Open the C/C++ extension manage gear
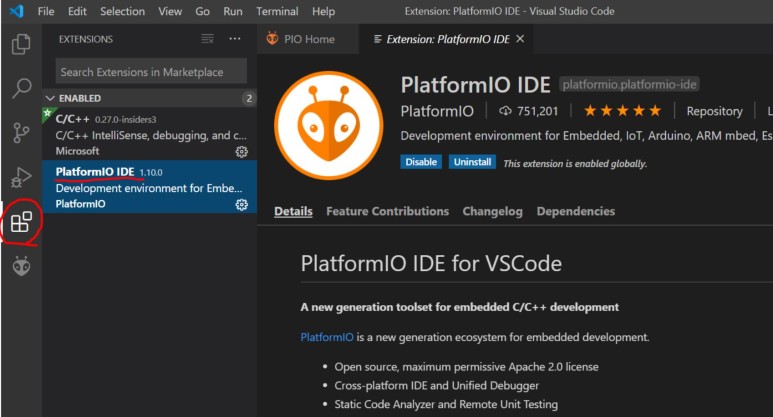 pyautogui.click(x=242, y=152)
